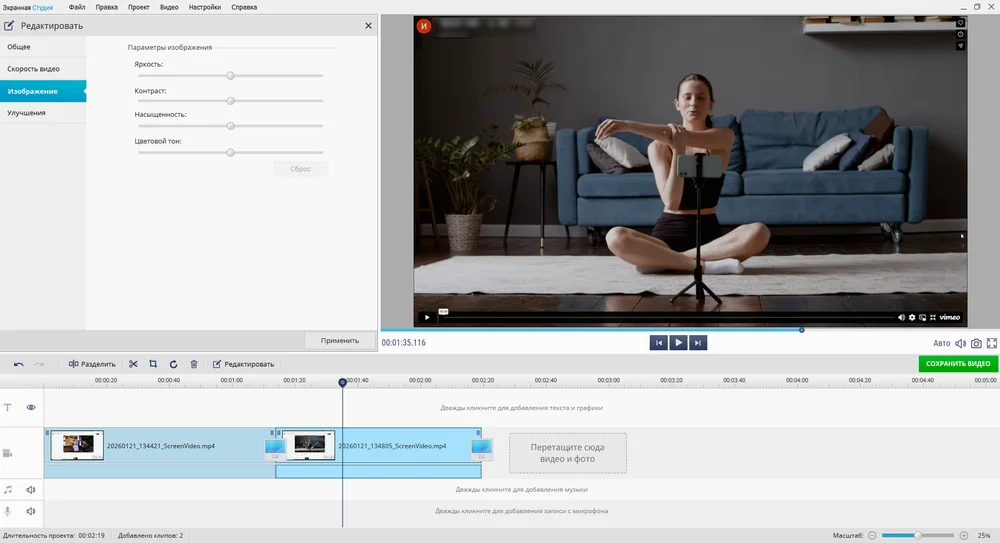Viewport: 1000px width, 543px height.
Task: Click the scissors cut icon in timeline toolbar
Action: click(133, 364)
